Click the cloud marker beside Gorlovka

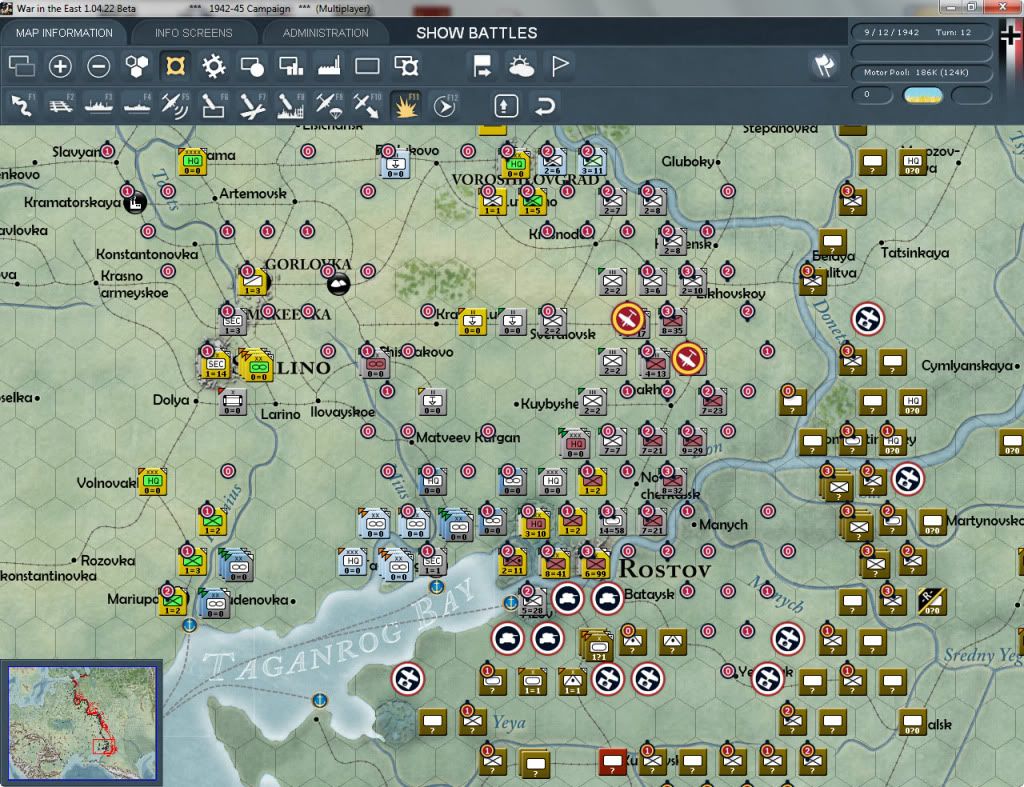coord(338,283)
